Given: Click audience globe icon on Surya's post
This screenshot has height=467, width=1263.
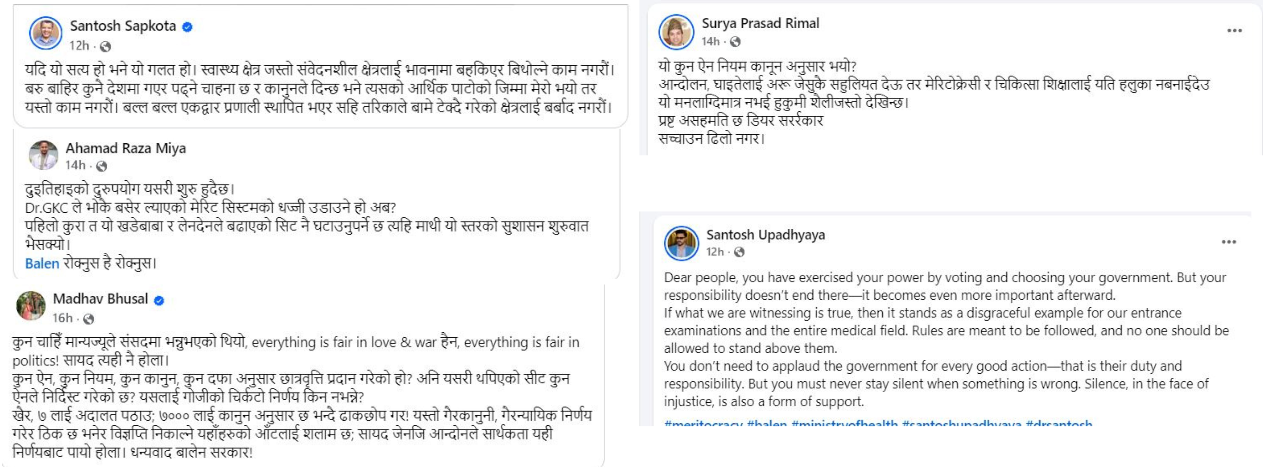Looking at the screenshot, I should 735,42.
